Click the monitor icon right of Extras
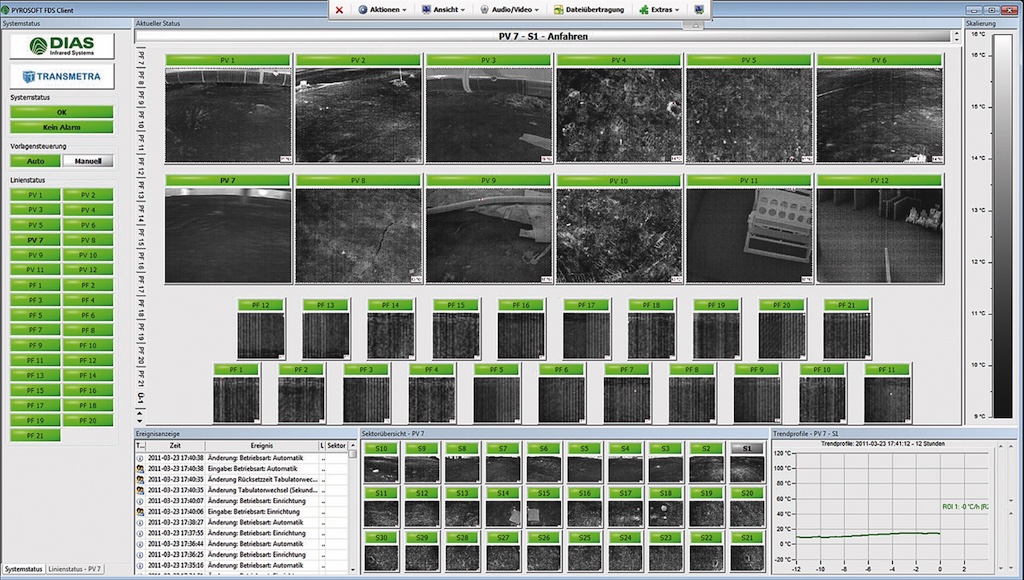Image resolution: width=1024 pixels, height=580 pixels. (x=698, y=9)
